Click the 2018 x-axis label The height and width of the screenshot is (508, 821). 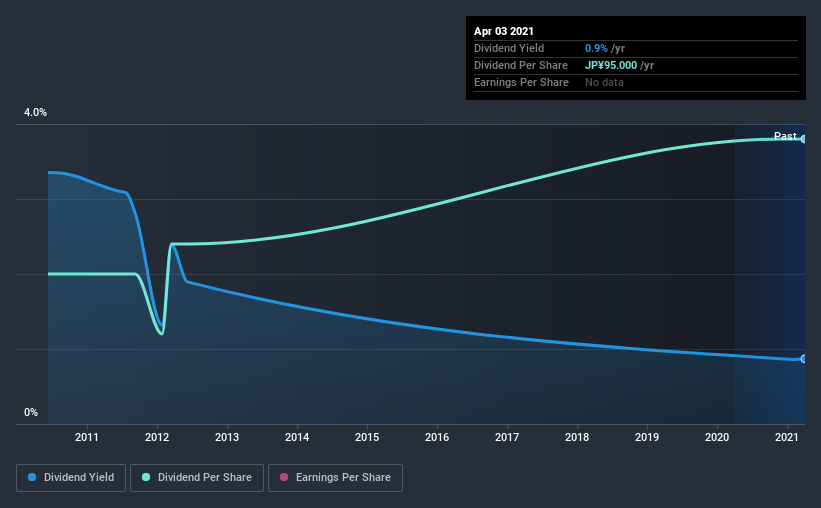pyautogui.click(x=577, y=437)
